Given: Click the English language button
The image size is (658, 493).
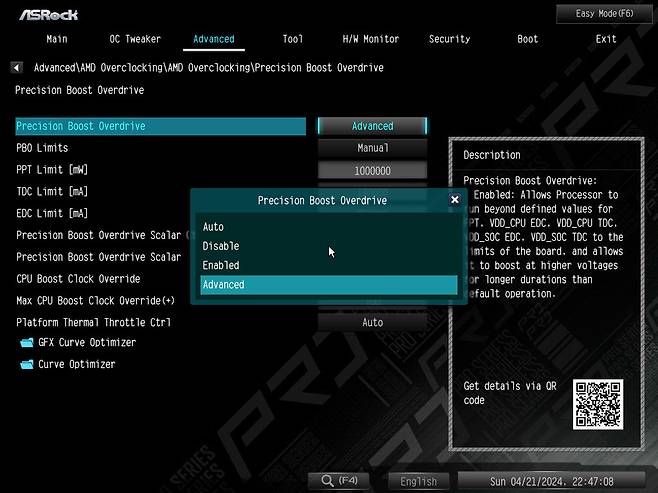Looking at the screenshot, I should [x=418, y=481].
